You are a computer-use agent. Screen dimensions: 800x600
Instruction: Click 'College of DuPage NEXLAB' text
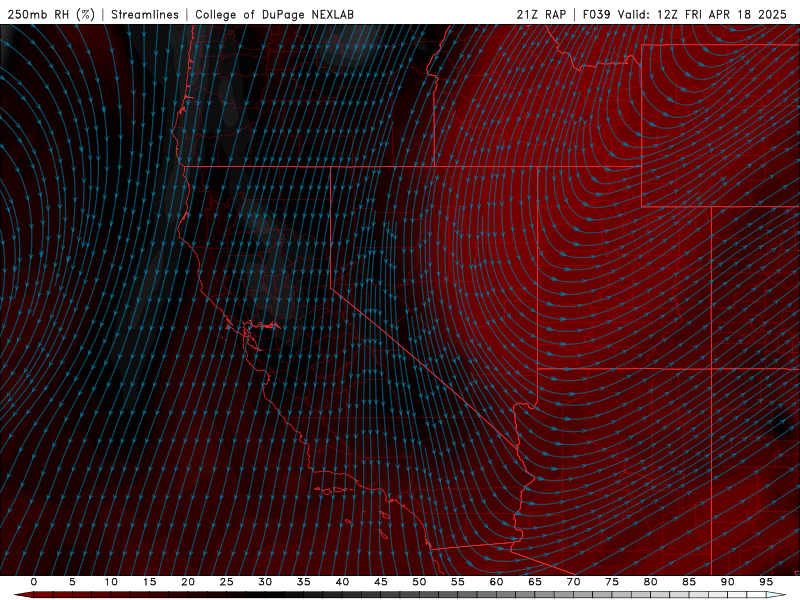274,14
